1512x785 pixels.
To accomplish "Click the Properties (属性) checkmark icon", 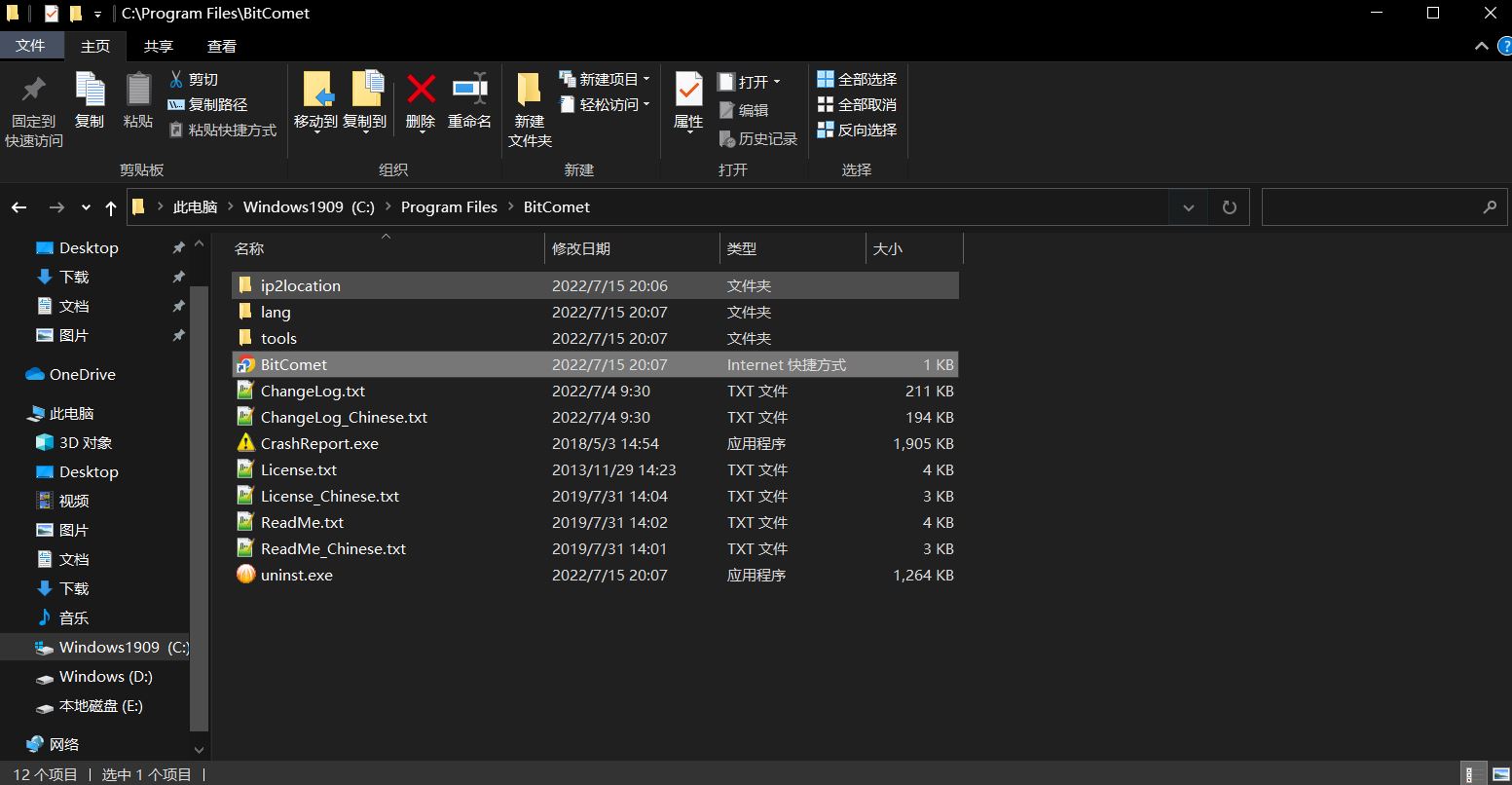I will point(688,91).
